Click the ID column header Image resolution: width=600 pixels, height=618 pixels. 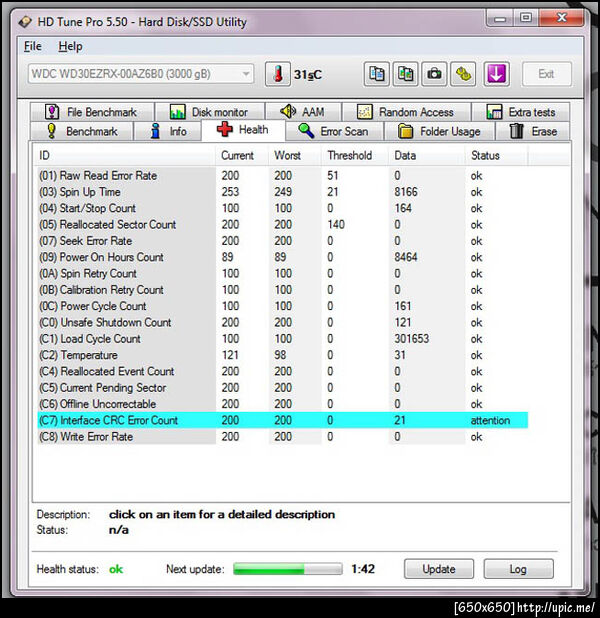click(x=124, y=156)
